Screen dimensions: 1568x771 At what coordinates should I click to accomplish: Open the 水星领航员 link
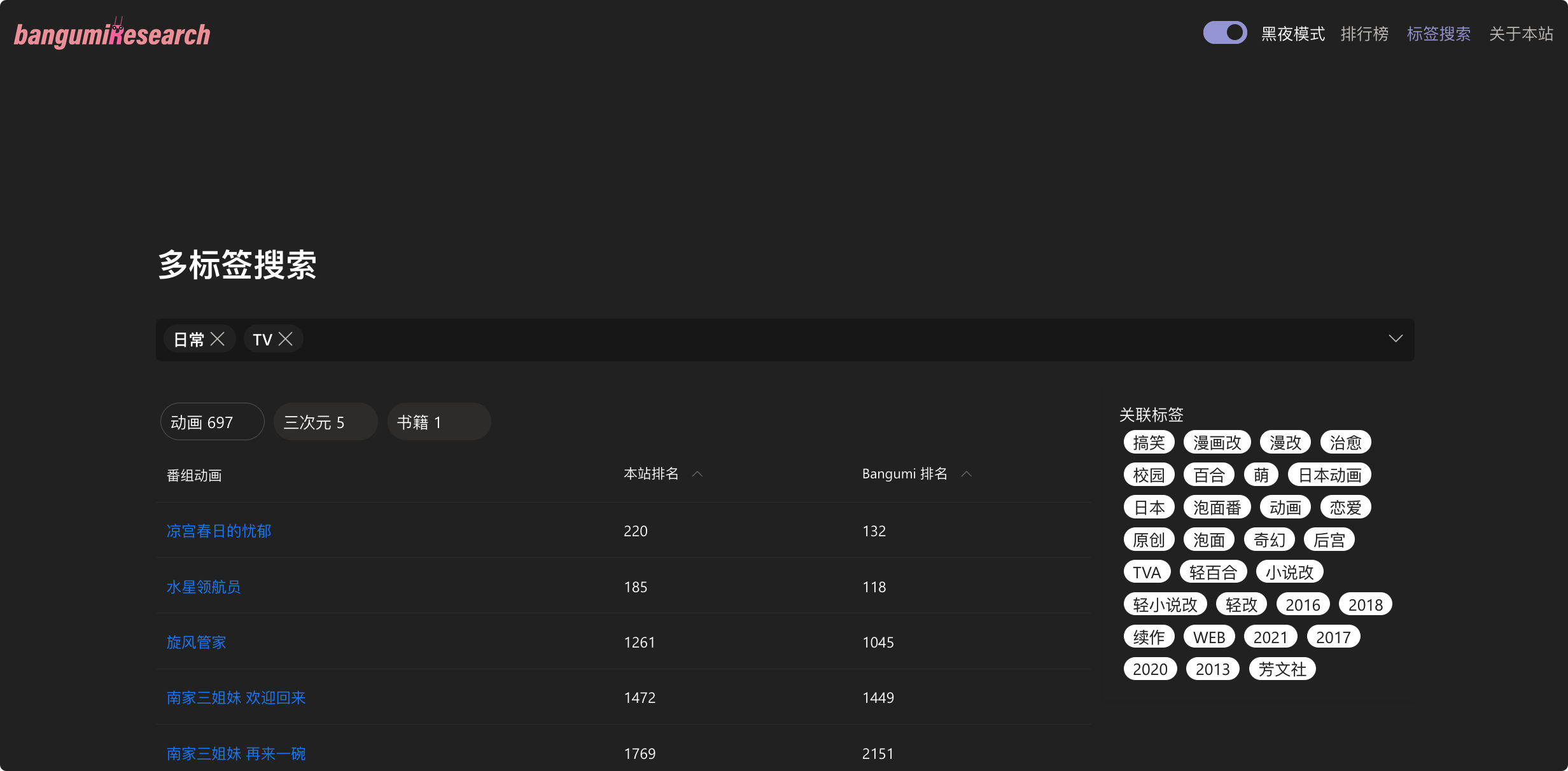(204, 587)
